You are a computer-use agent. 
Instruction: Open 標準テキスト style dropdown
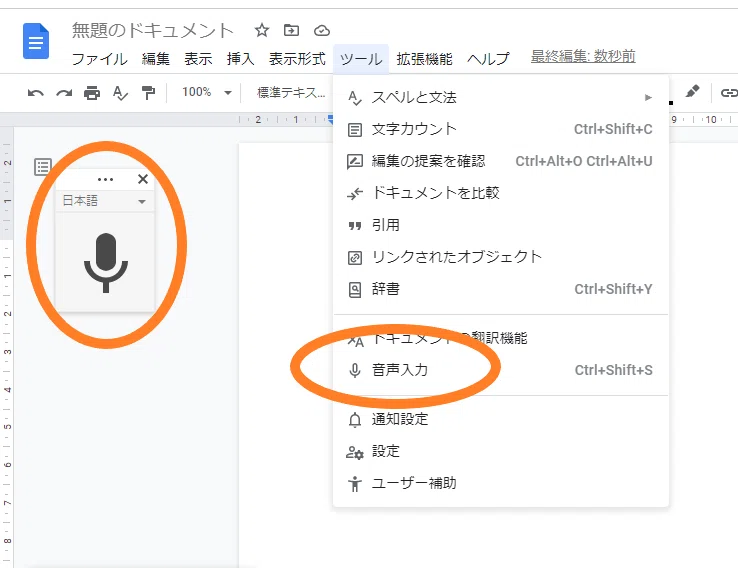[x=290, y=93]
